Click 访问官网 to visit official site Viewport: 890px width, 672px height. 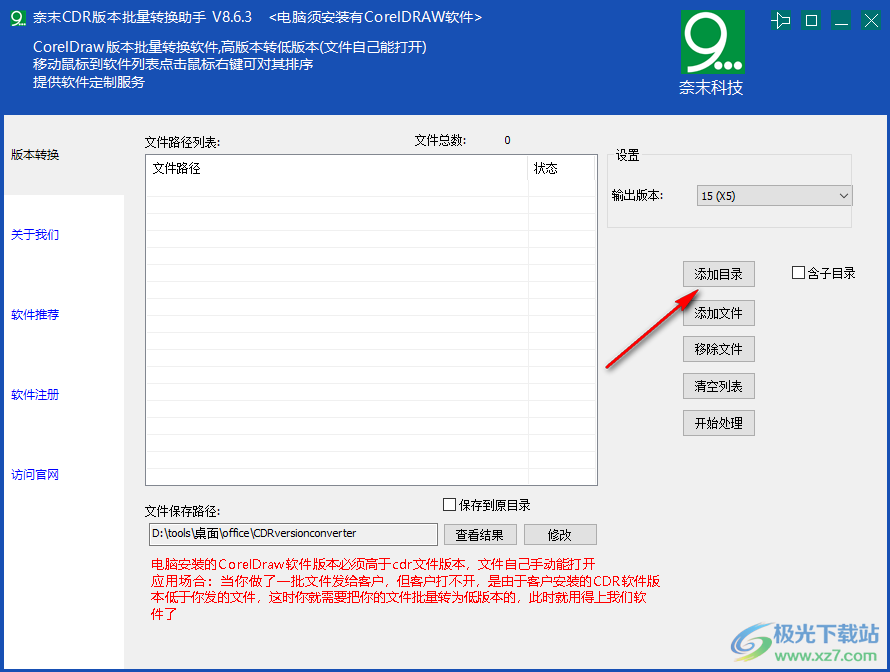(35, 474)
